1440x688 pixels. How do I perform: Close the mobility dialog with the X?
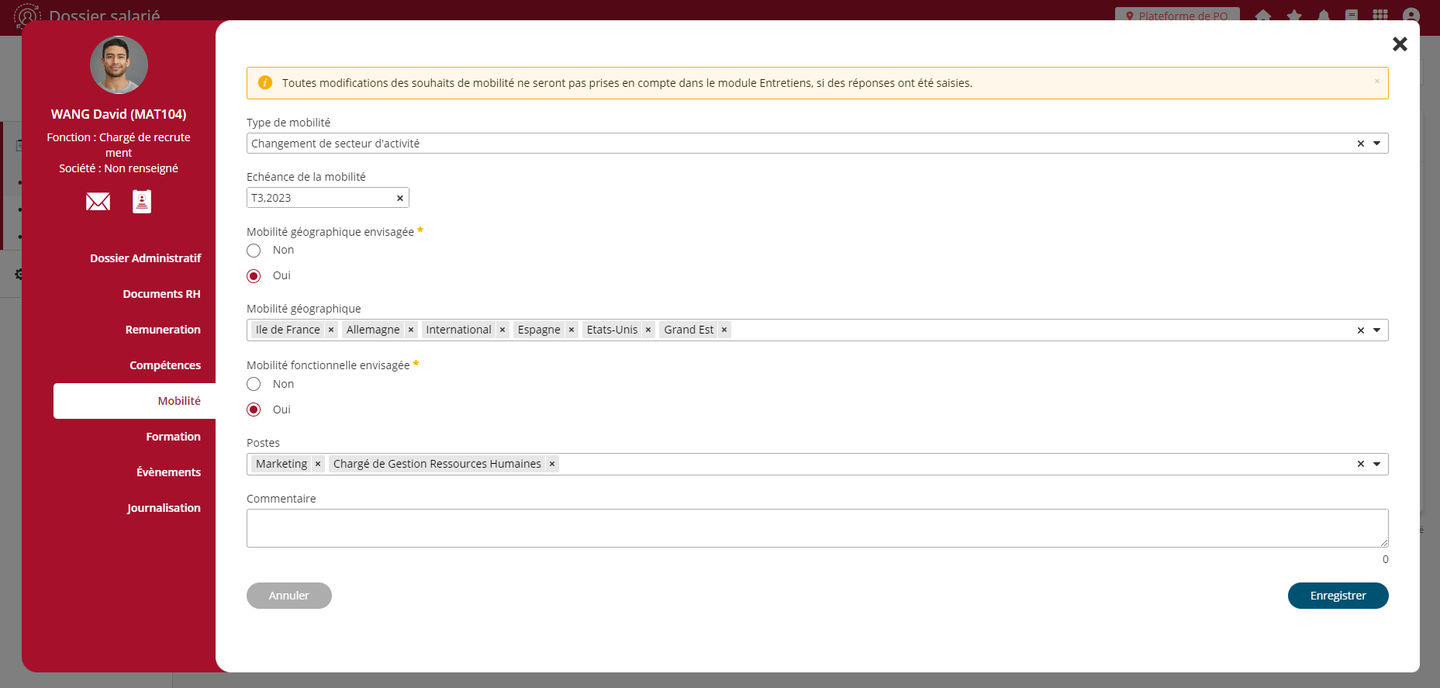tap(1400, 44)
